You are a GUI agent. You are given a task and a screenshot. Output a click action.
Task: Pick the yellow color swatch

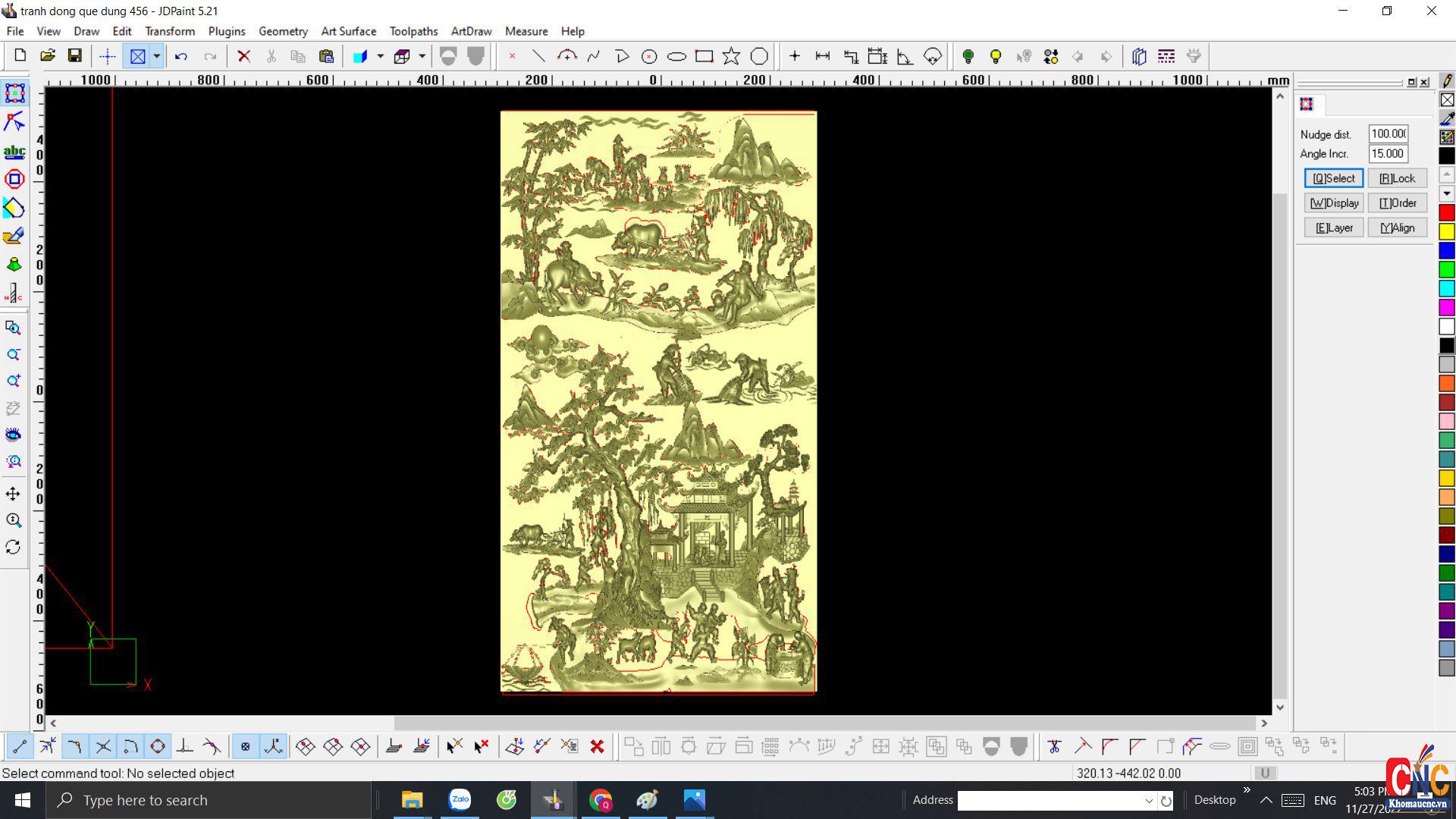(1446, 231)
